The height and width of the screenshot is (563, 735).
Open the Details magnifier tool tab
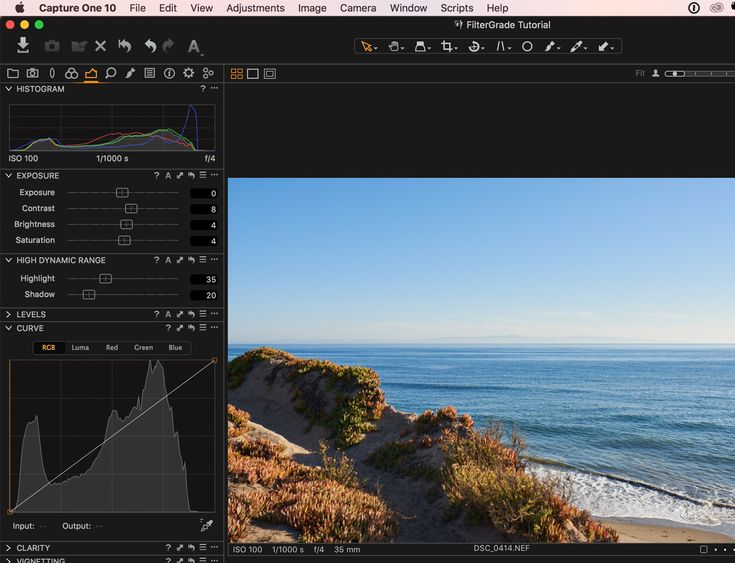pos(111,73)
